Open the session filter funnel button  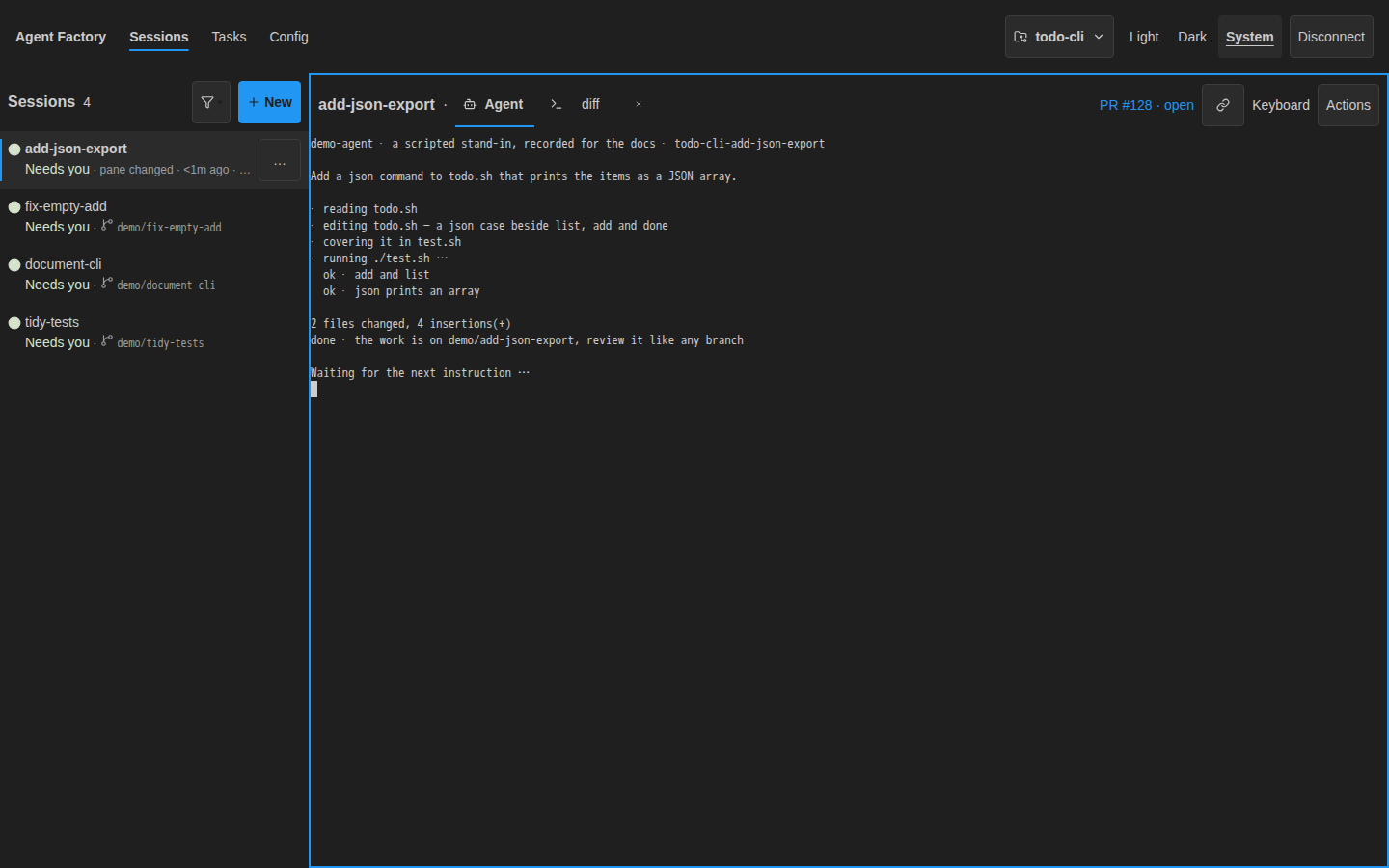pyautogui.click(x=210, y=102)
